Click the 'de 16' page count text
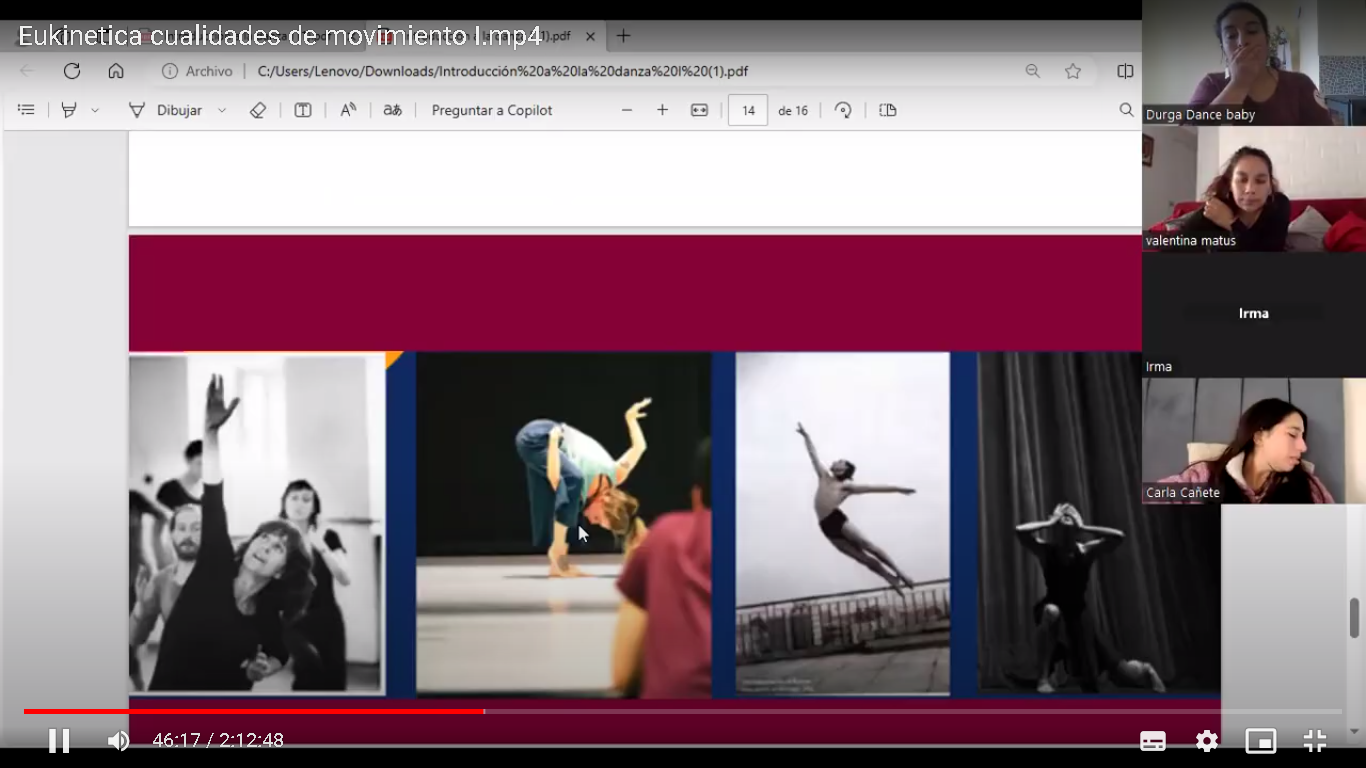The width and height of the screenshot is (1366, 768). click(793, 111)
